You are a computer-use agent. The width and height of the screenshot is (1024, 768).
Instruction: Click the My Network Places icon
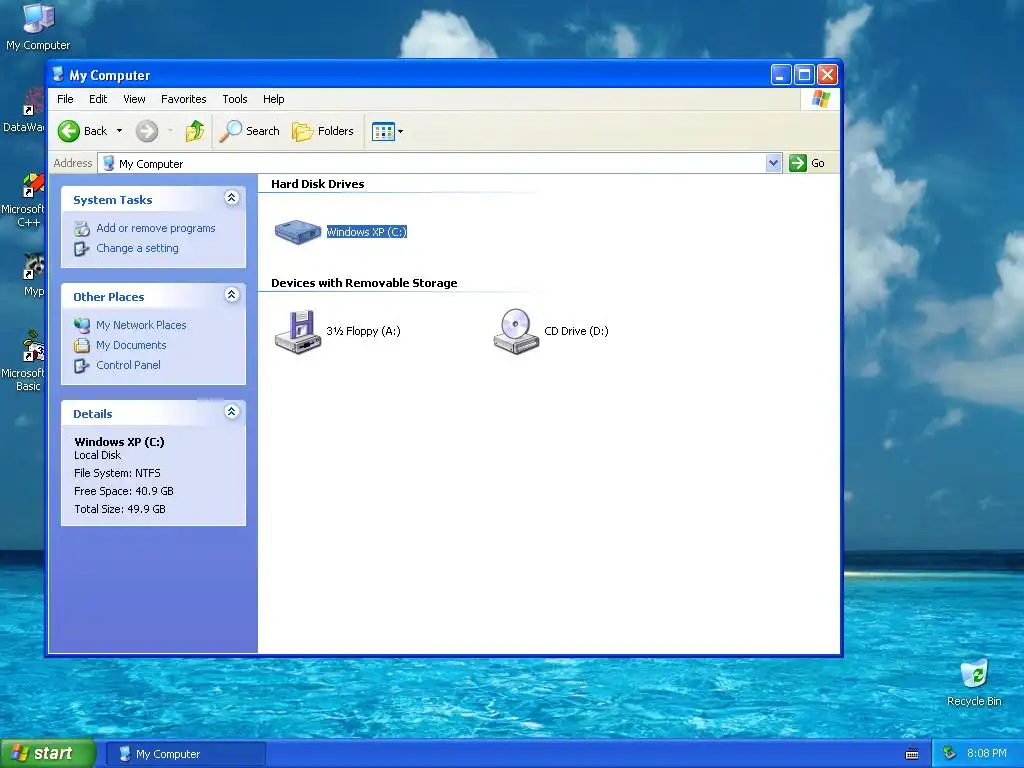point(82,325)
